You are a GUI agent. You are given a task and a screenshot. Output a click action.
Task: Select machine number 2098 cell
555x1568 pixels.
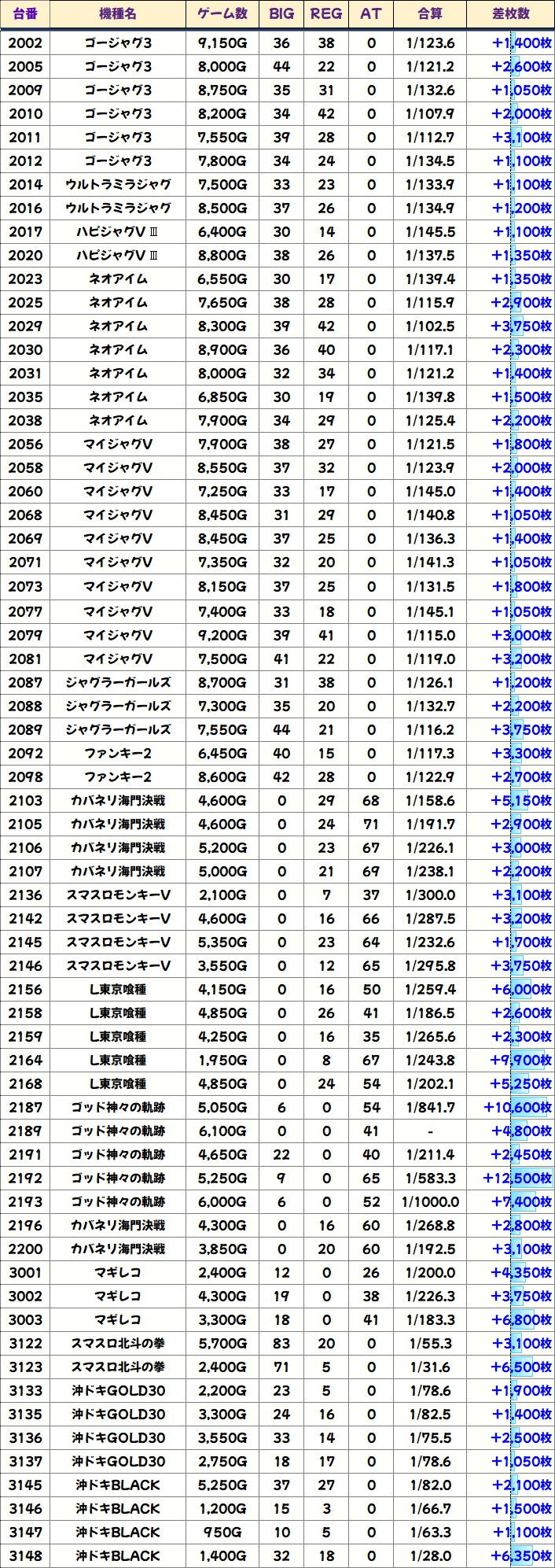tap(25, 777)
